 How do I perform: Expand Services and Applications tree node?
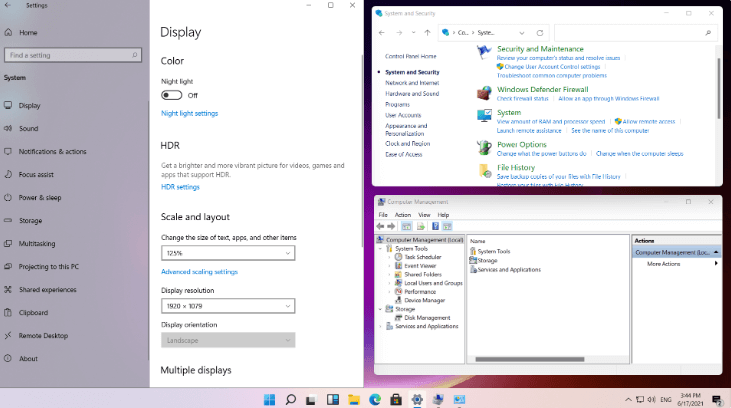(380, 326)
